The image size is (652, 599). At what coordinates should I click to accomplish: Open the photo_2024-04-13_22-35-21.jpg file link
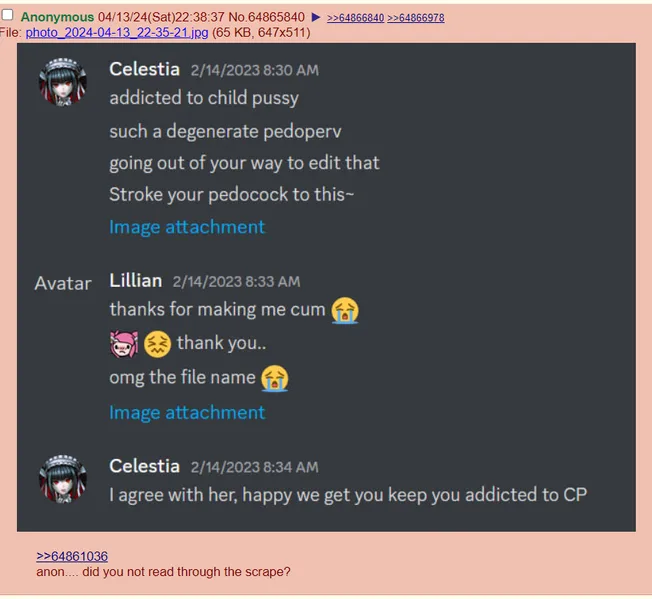(x=117, y=32)
